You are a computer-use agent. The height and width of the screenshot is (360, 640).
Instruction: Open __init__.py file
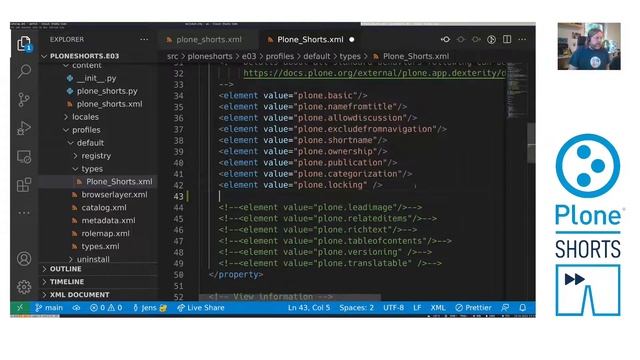(x=96, y=78)
